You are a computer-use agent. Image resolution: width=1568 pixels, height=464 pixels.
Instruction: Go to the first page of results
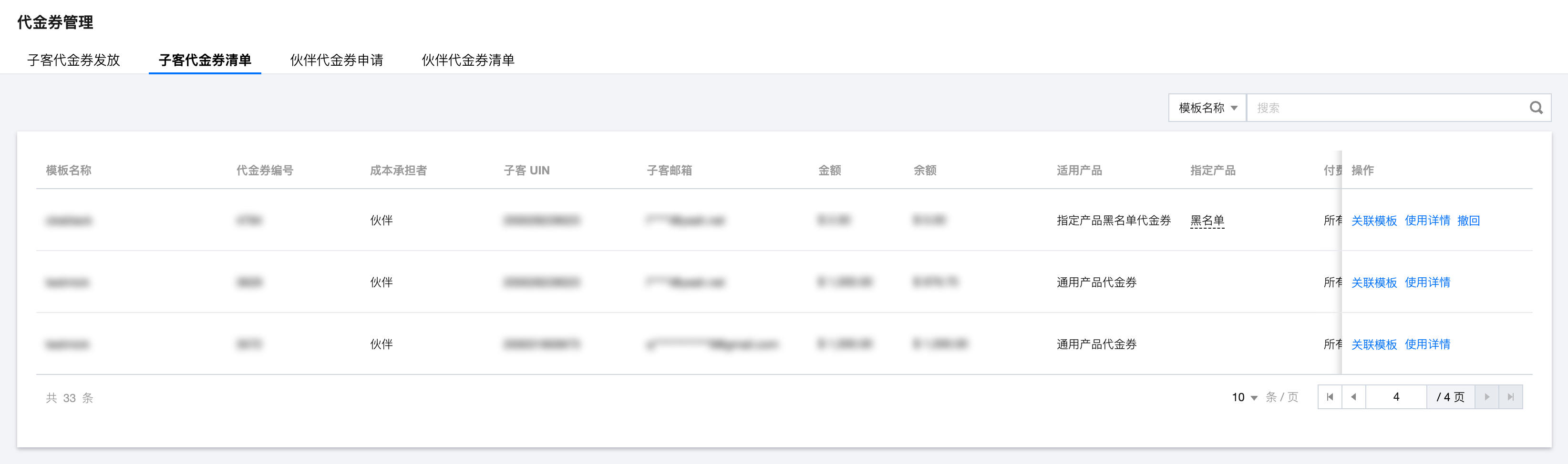pos(1330,397)
